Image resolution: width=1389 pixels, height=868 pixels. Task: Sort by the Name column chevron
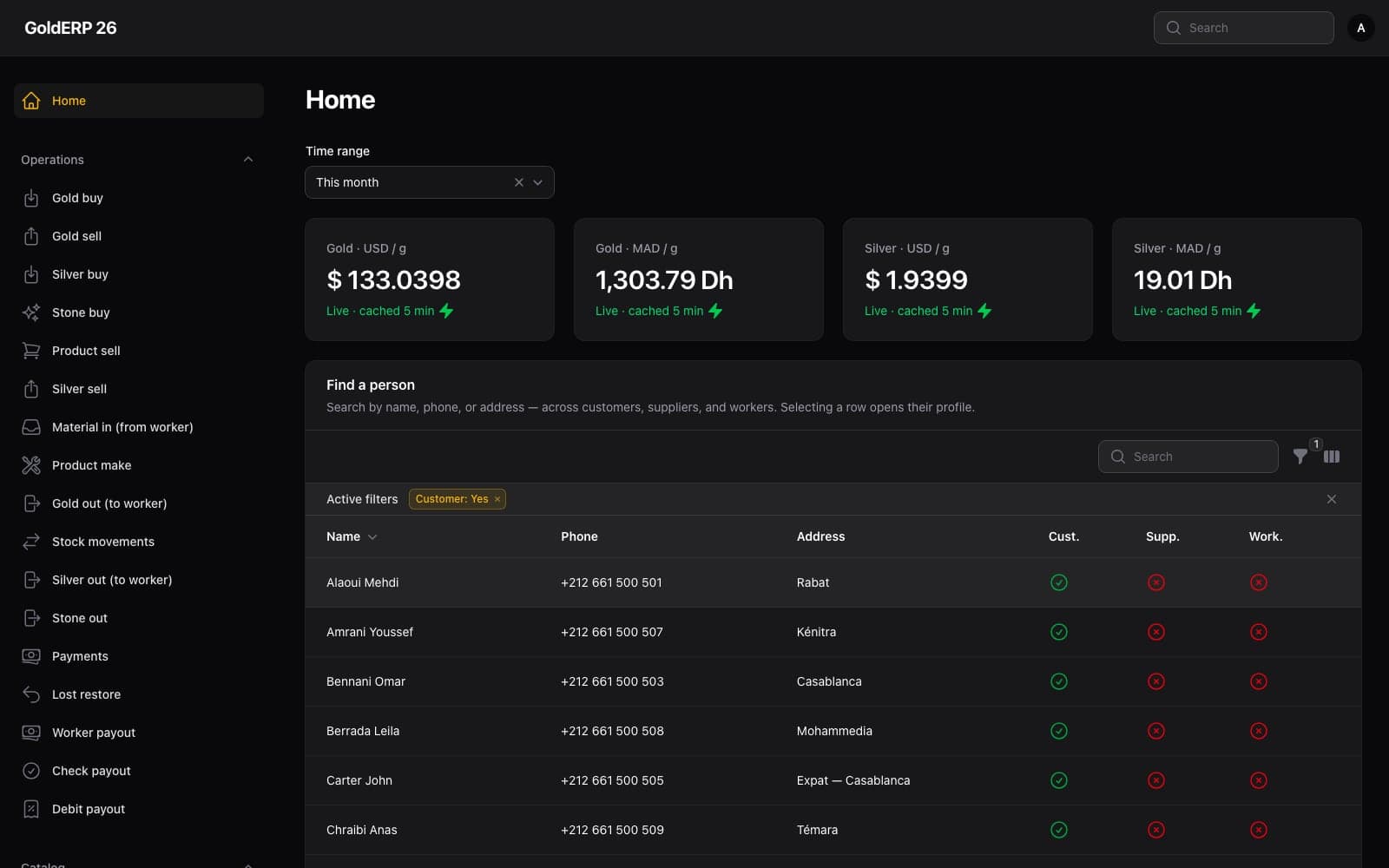tap(372, 537)
